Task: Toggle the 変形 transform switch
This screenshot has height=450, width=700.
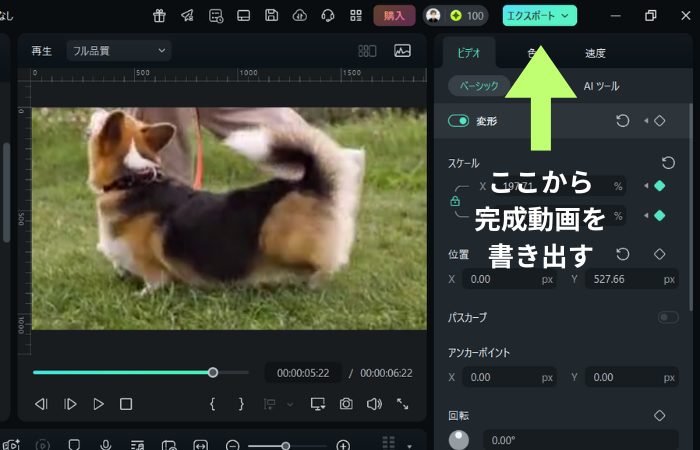Action: click(458, 121)
